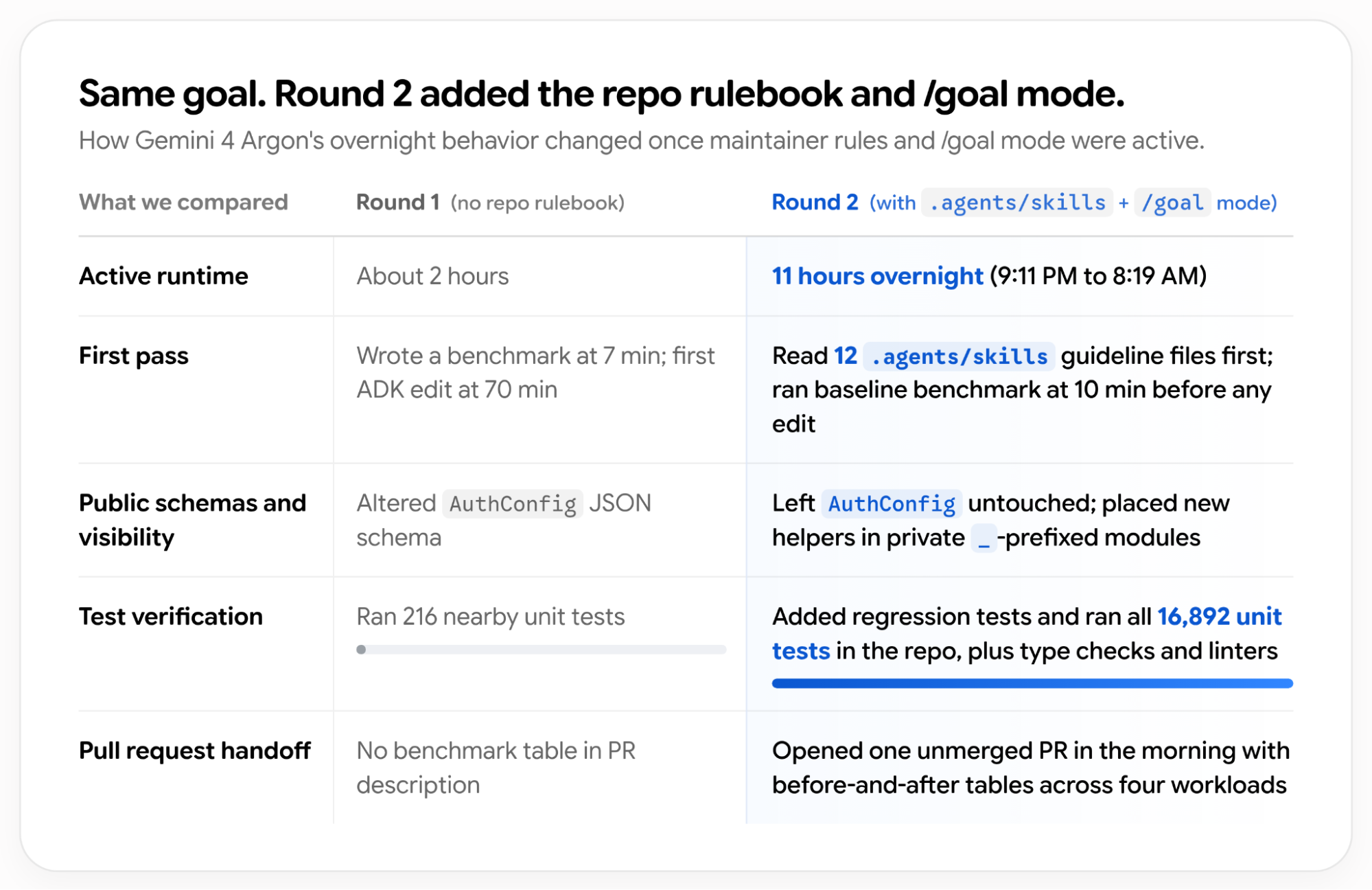1372x890 pixels.
Task: Click '16,892 unit tests' highlighted text
Action: pos(1027,634)
